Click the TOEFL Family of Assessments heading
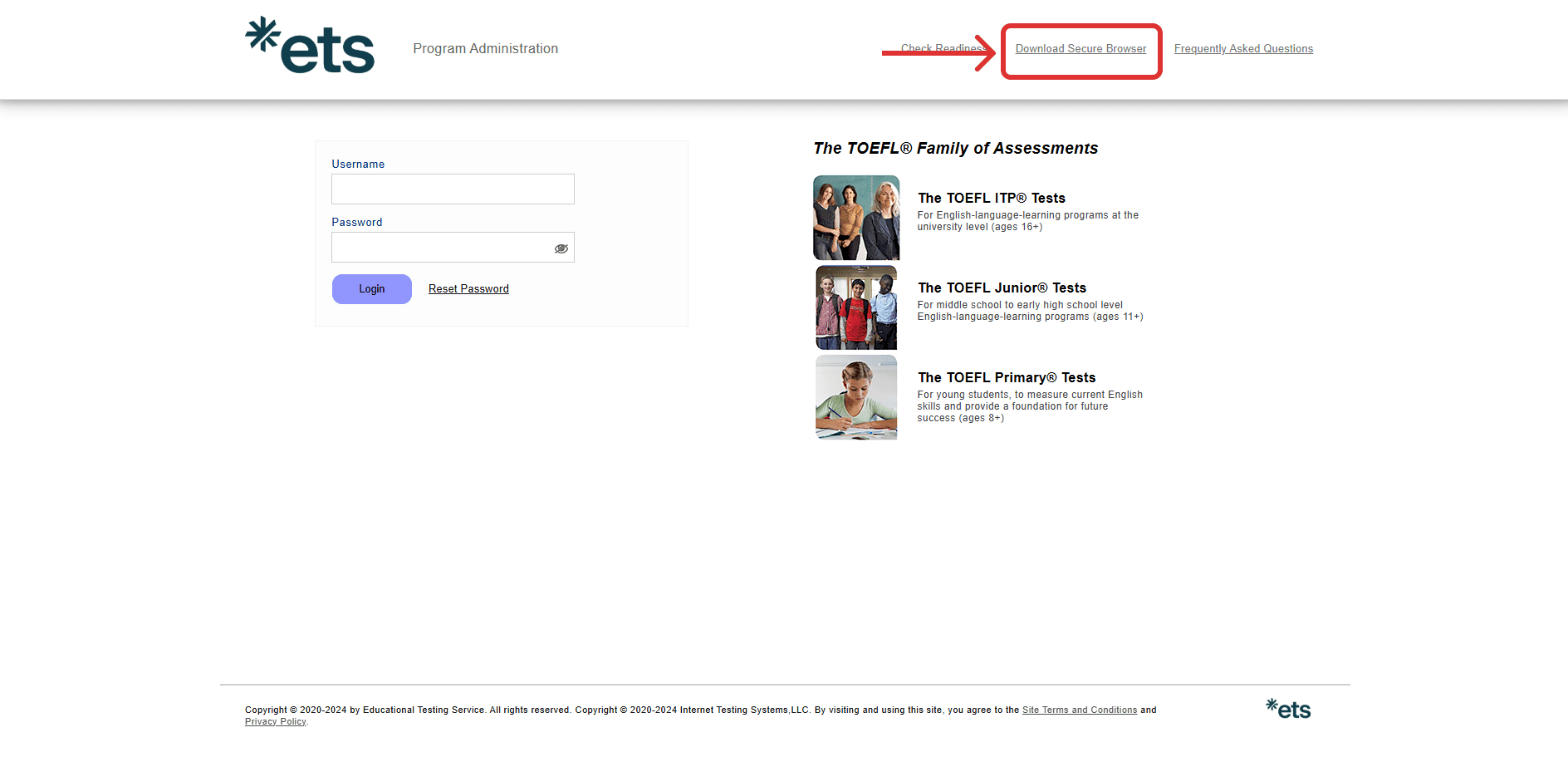Viewport: 1568px width, 757px height. pos(955,148)
